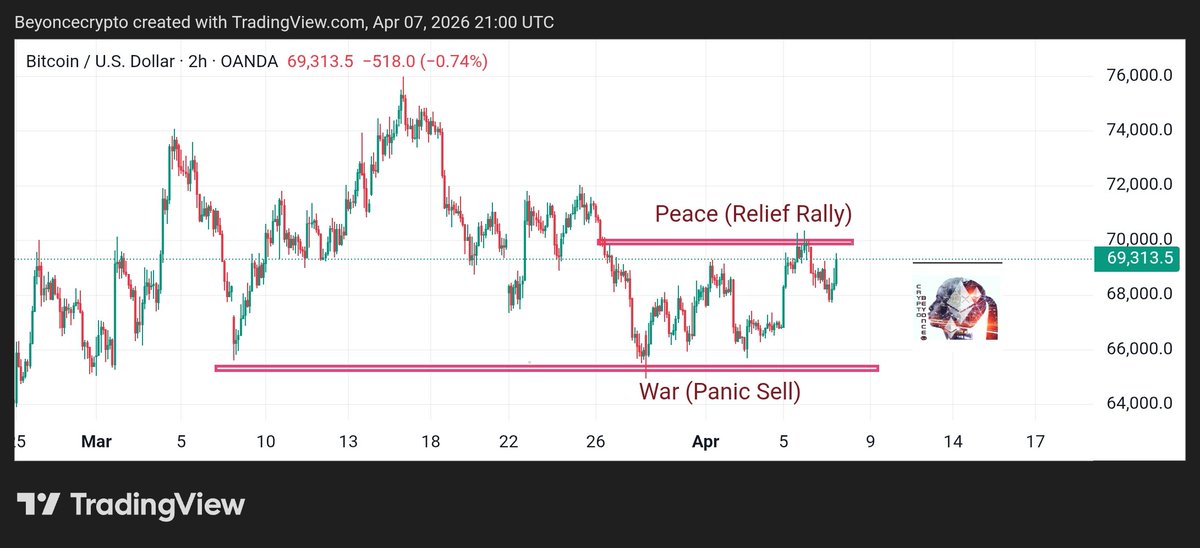Select the upper pink resistance zone line

tap(725, 241)
